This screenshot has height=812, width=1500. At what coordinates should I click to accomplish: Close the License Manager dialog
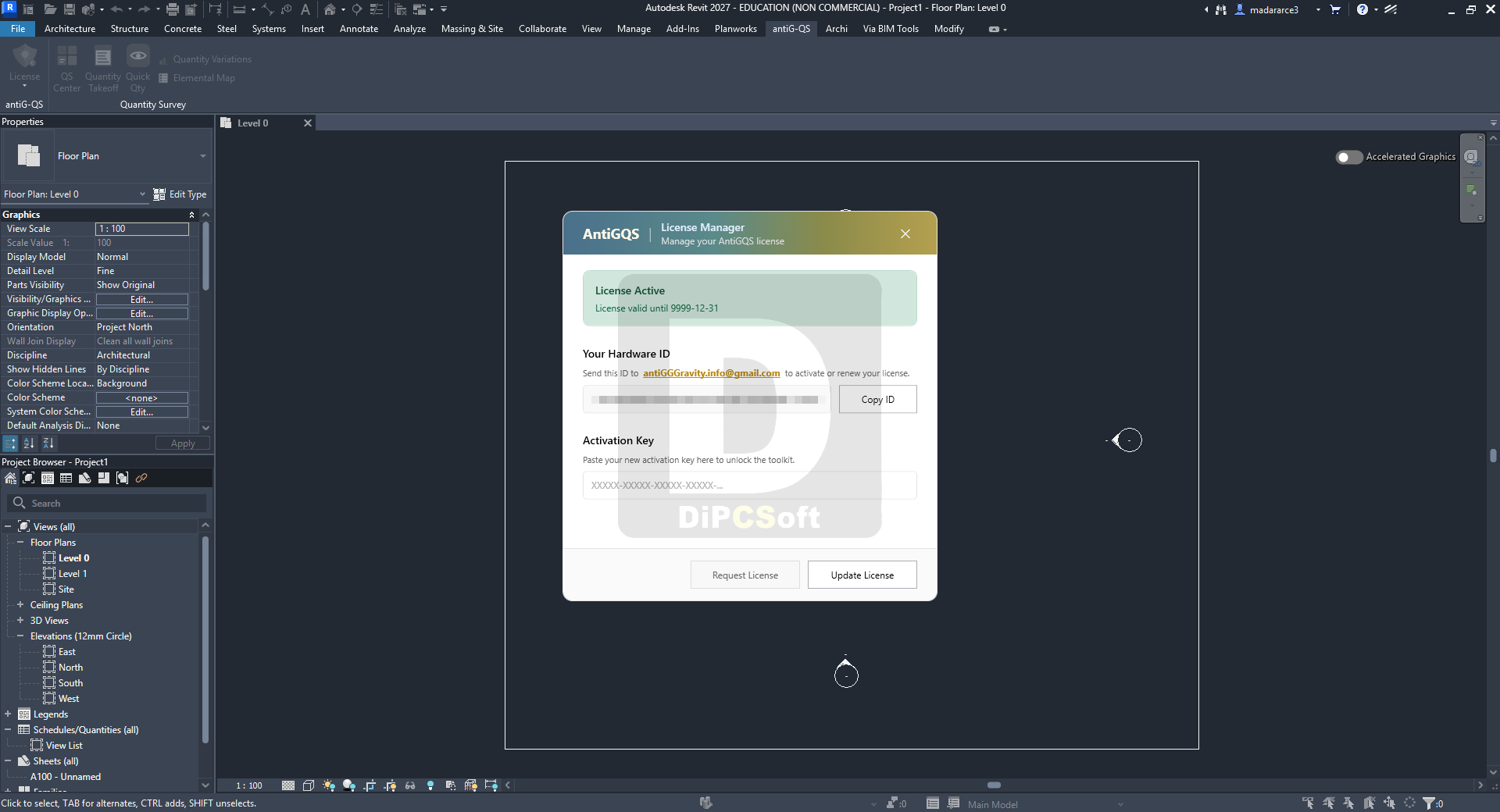[x=905, y=234]
